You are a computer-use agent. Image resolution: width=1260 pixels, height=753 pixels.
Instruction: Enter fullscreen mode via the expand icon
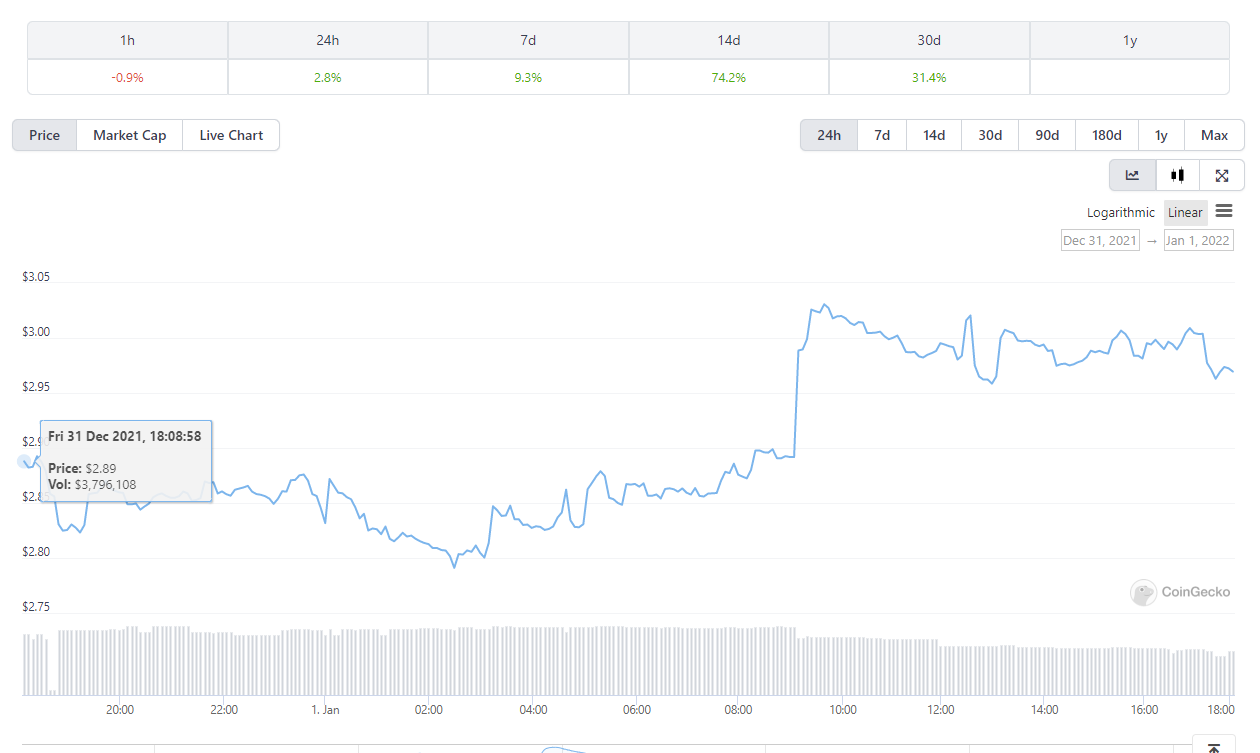click(1221, 174)
